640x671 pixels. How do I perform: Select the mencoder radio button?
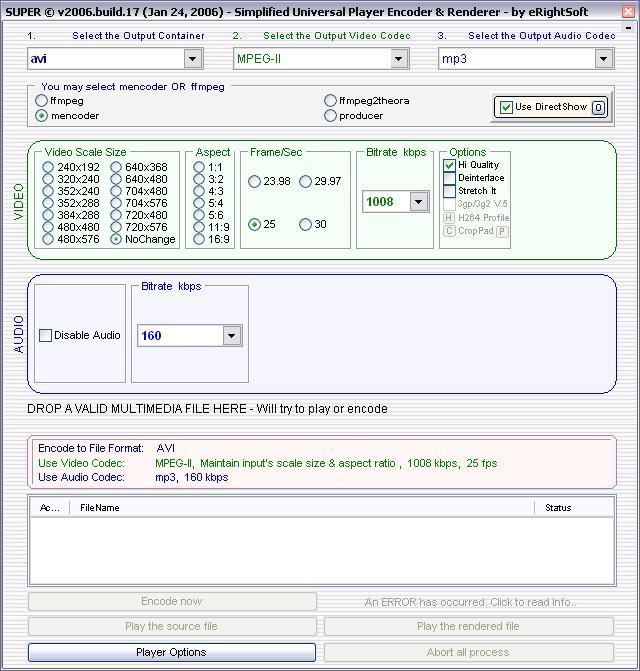(41, 116)
